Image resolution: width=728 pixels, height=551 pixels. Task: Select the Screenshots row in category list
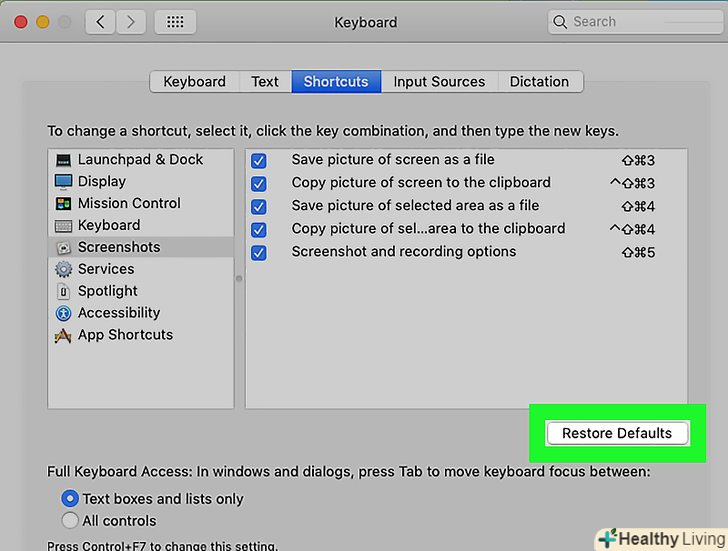click(140, 247)
